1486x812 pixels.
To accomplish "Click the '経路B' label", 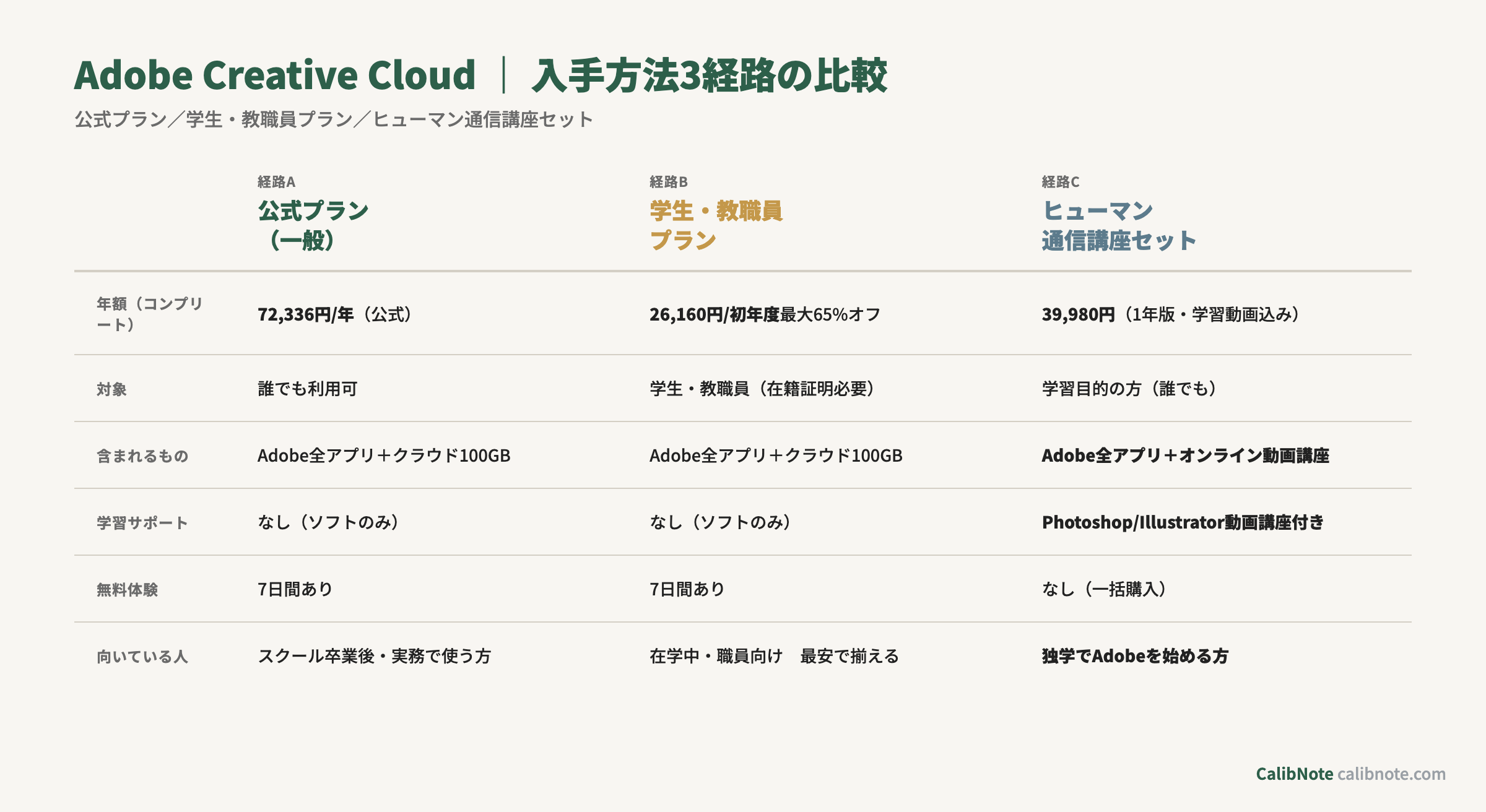I will tap(668, 182).
